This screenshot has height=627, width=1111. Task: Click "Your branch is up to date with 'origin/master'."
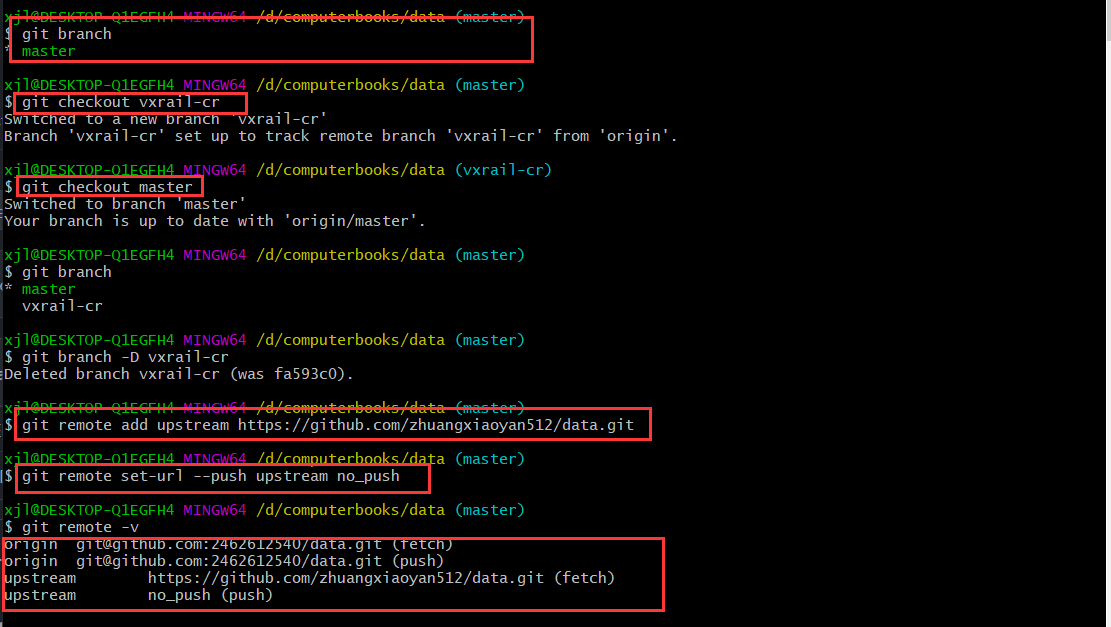click(215, 221)
